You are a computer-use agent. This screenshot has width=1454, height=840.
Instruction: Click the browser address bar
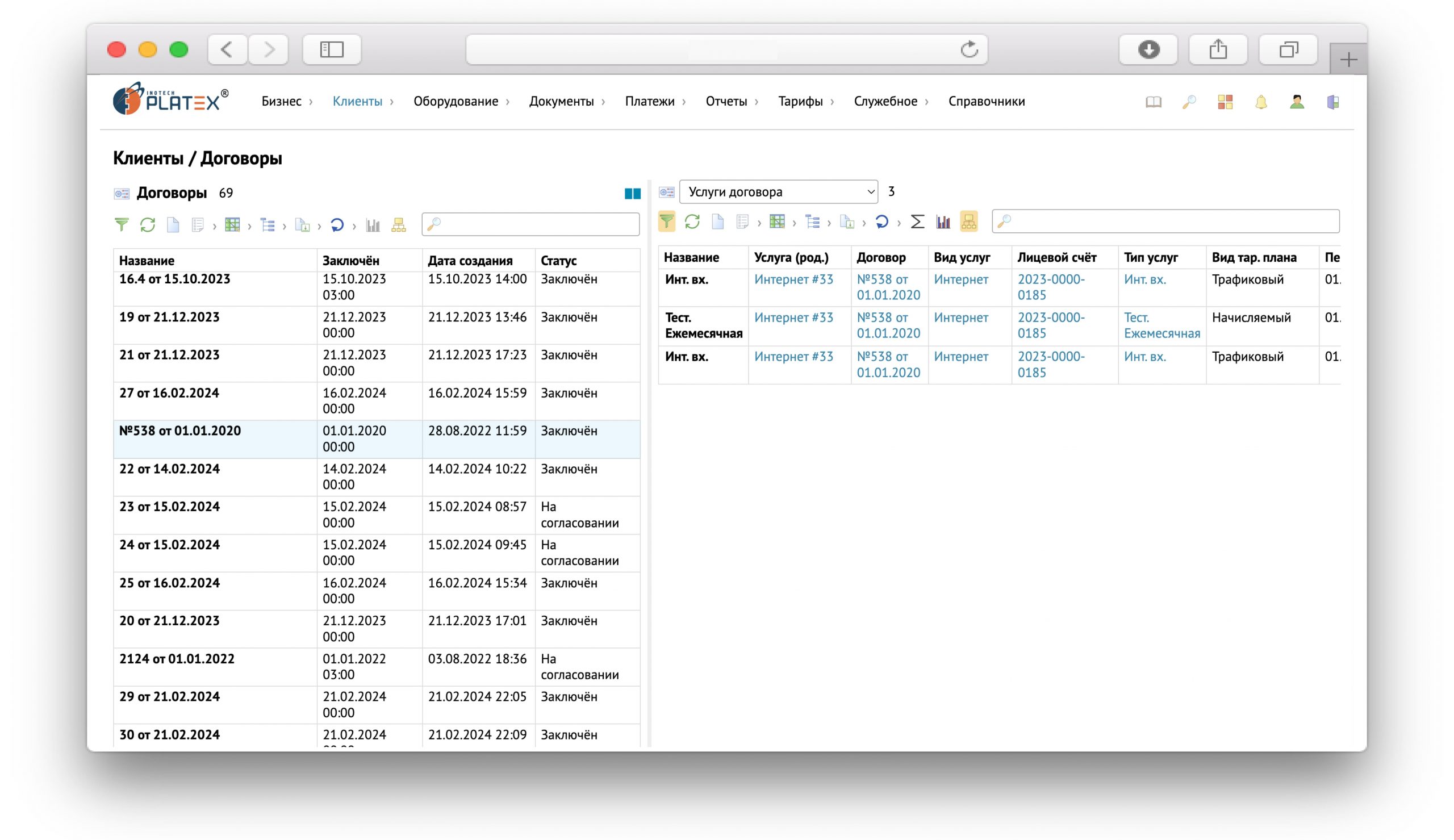(x=726, y=49)
